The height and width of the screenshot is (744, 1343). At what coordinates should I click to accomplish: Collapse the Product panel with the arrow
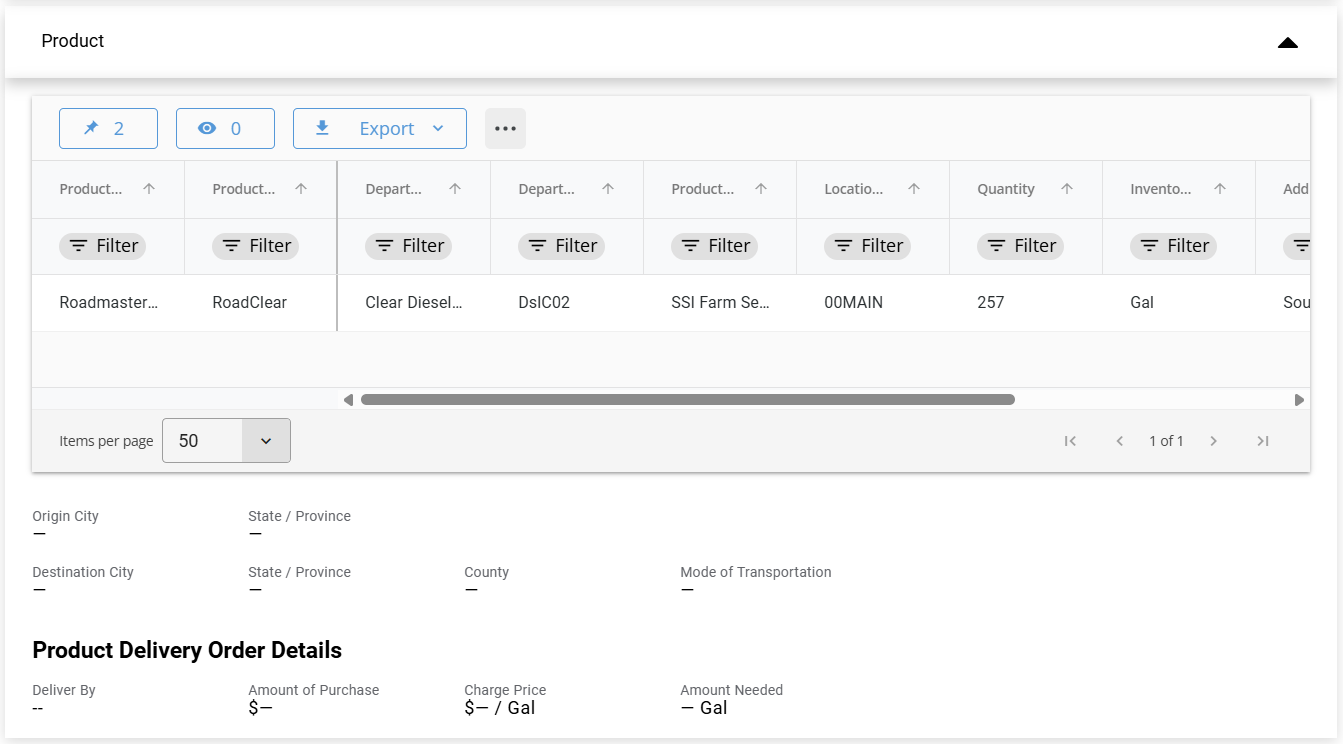click(1288, 42)
